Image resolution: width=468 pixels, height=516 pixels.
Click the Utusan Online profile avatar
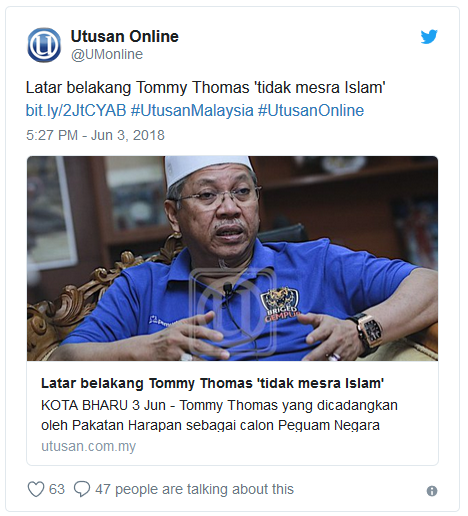coord(44,45)
